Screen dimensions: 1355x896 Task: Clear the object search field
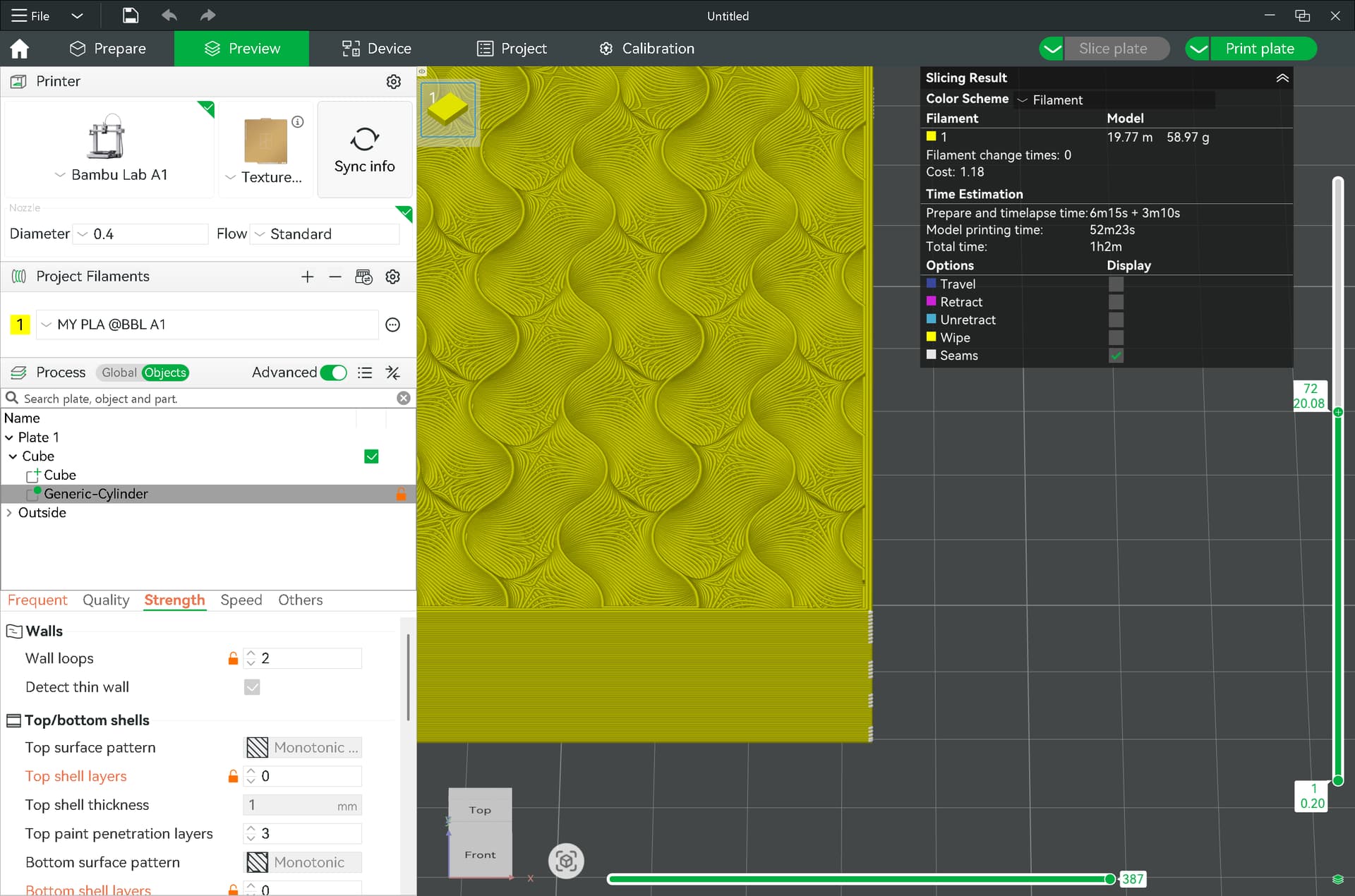click(404, 399)
